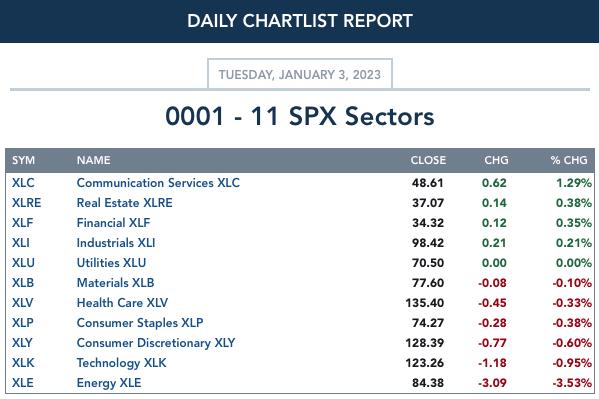Click the CLOSE column header
This screenshot has height=399, width=599.
pos(428,160)
